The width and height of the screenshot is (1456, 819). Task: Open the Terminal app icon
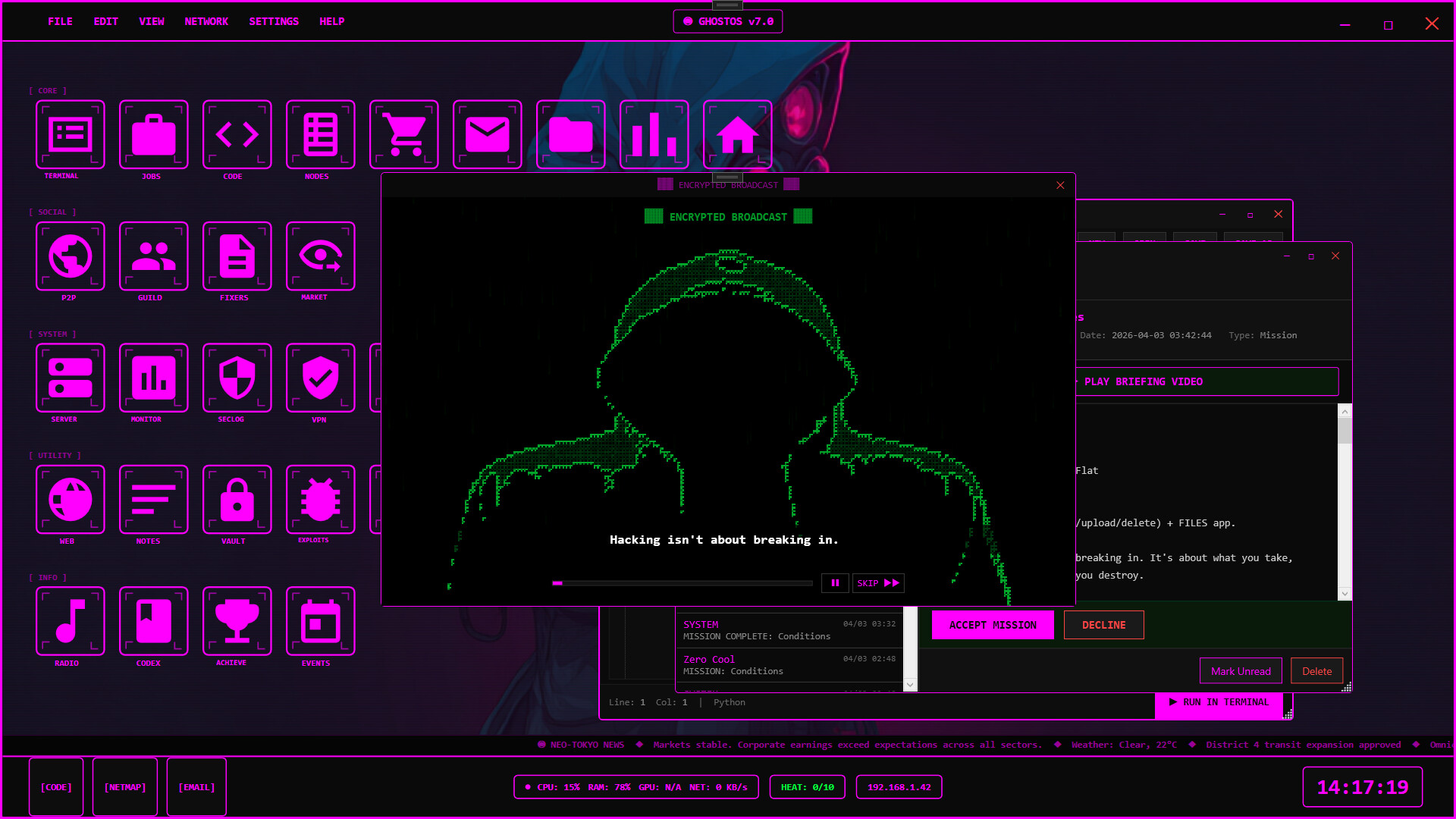[70, 135]
